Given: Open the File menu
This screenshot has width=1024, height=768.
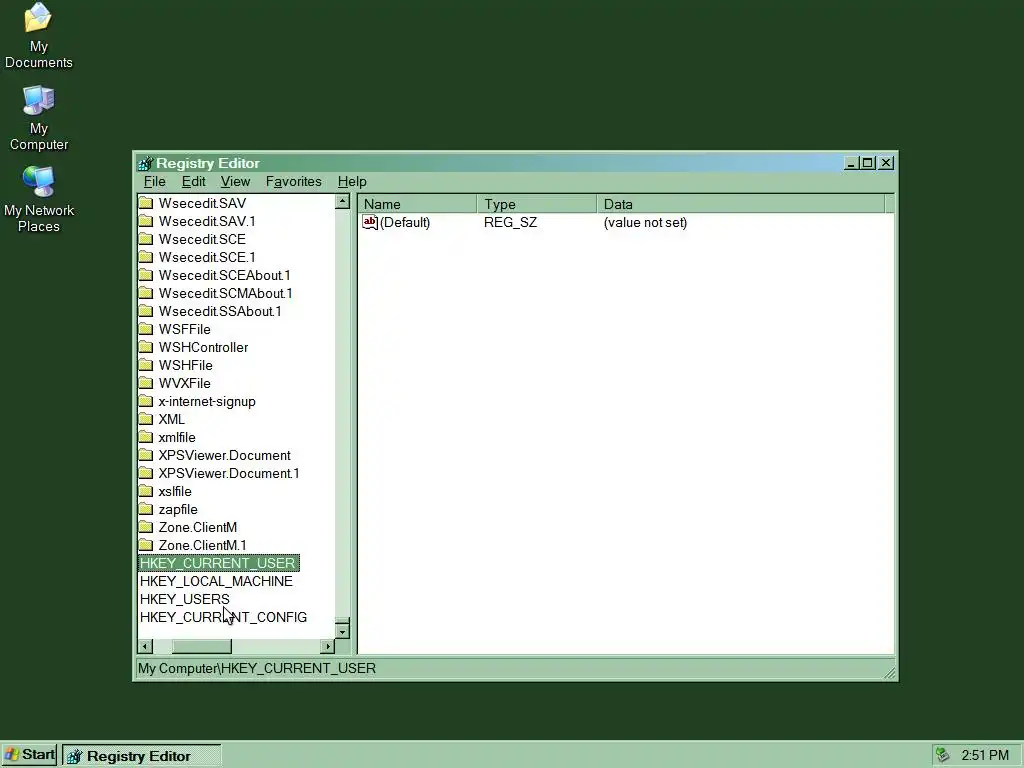Looking at the screenshot, I should coord(155,182).
